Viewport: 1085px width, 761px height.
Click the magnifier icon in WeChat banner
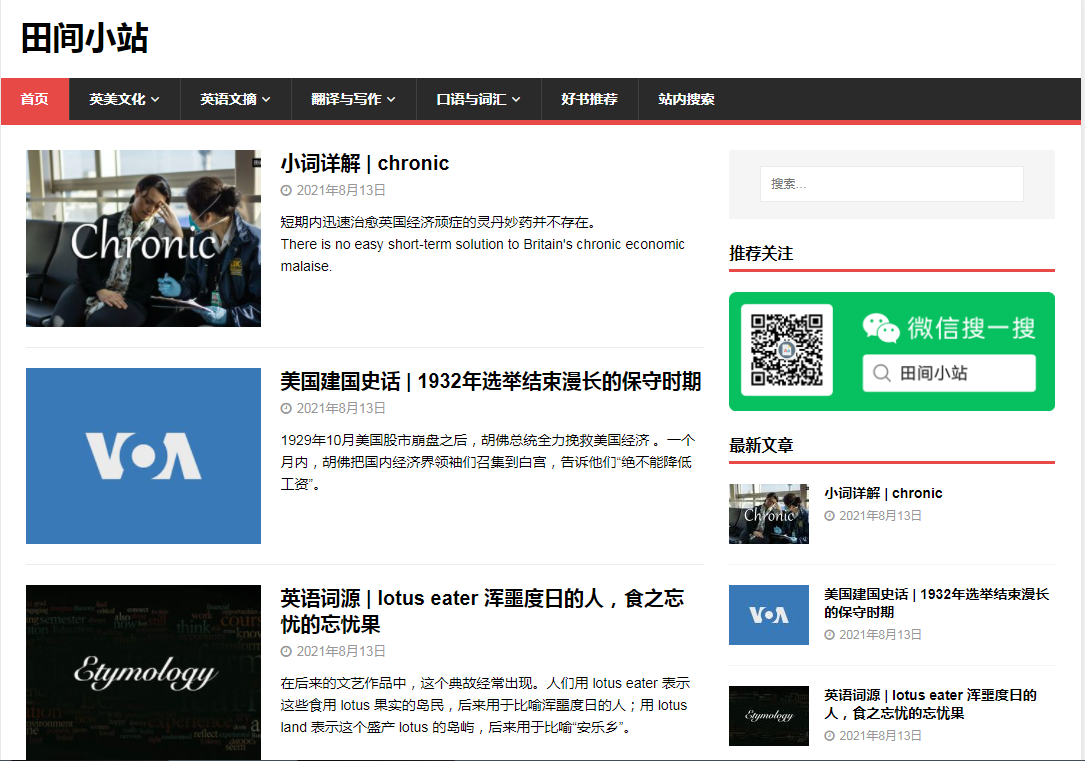tap(882, 373)
